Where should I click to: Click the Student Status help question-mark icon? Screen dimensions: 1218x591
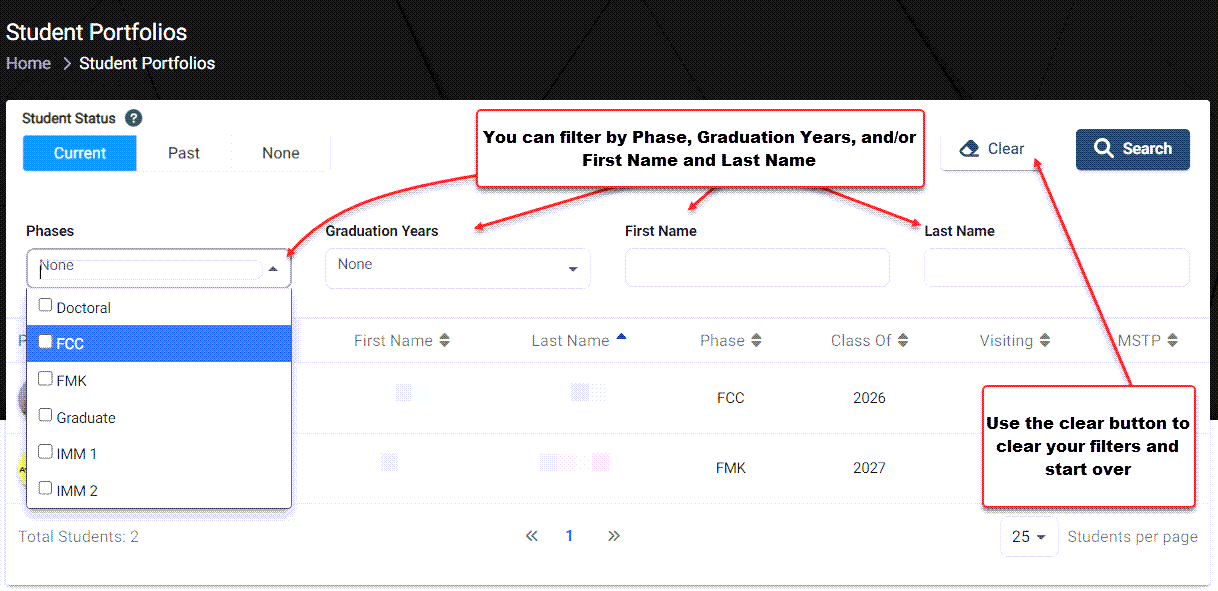pos(134,118)
